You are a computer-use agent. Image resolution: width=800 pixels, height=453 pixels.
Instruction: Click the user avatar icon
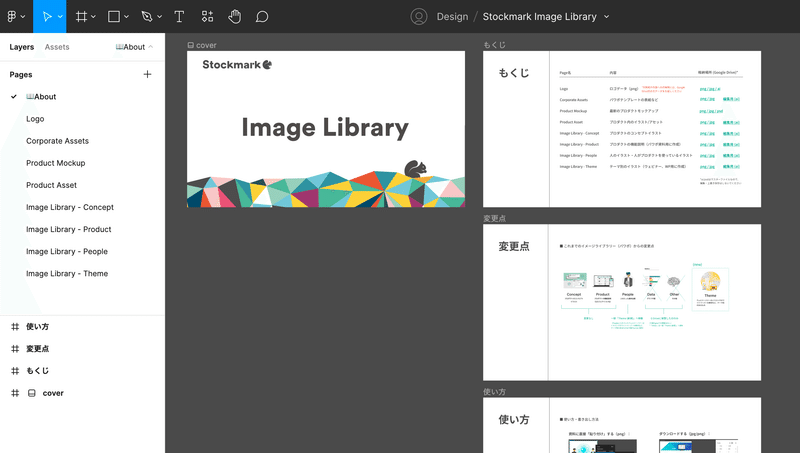tap(419, 17)
